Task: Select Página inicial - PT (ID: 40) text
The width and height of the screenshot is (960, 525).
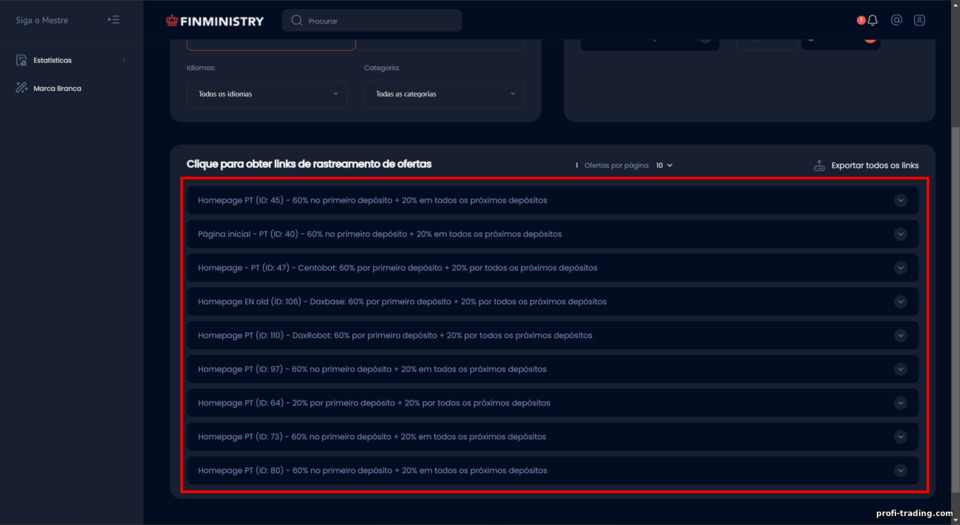Action: 380,234
